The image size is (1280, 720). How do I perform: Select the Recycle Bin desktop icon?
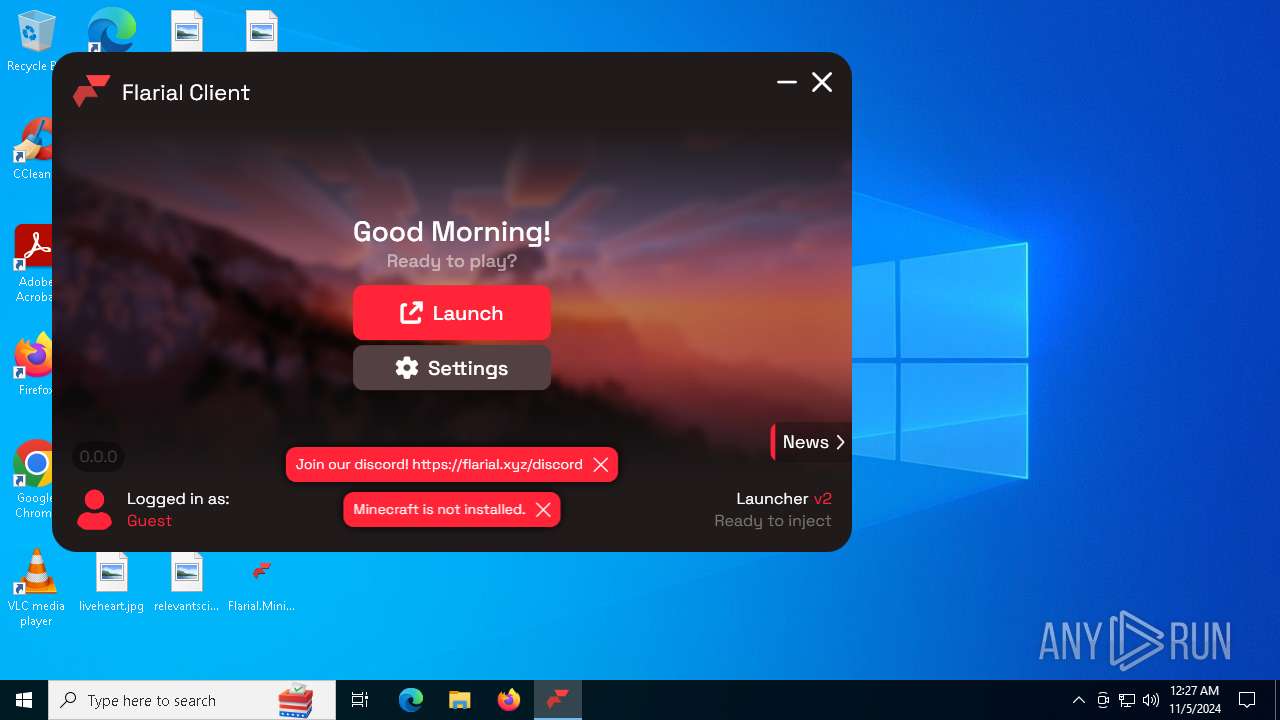pyautogui.click(x=35, y=42)
